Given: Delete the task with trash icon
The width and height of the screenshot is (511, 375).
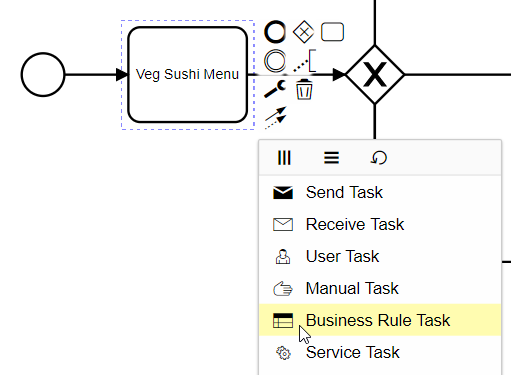Looking at the screenshot, I should coord(304,89).
